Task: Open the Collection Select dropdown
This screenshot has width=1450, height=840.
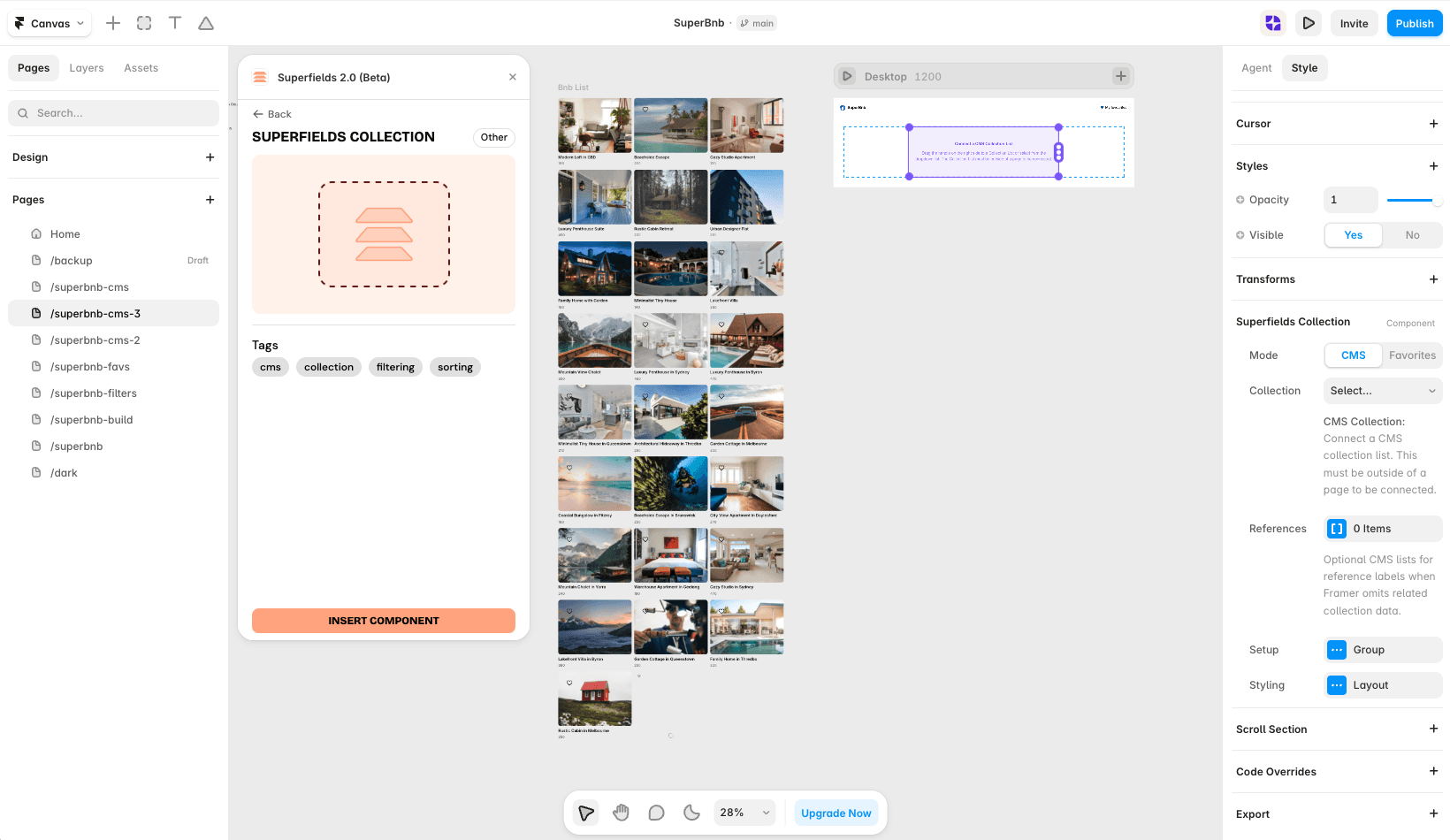Action: click(x=1383, y=391)
